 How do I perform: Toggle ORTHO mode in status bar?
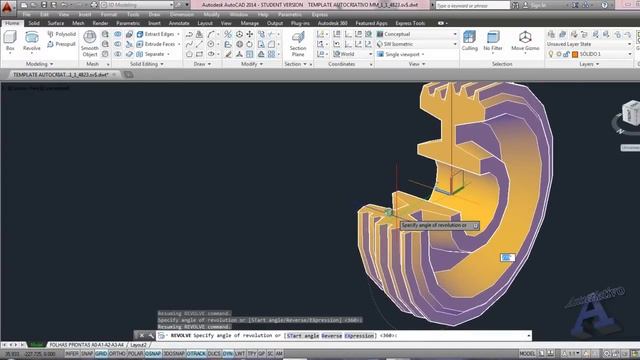pos(117,353)
